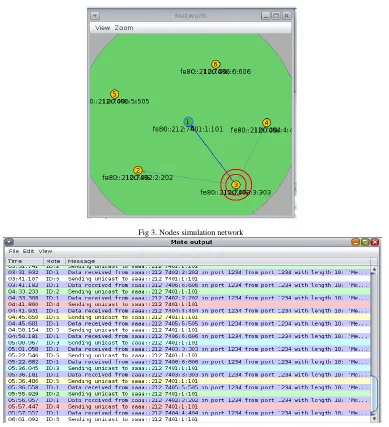The height and width of the screenshot is (427, 389).
Task: Click the Message column header
Action: point(218,261)
